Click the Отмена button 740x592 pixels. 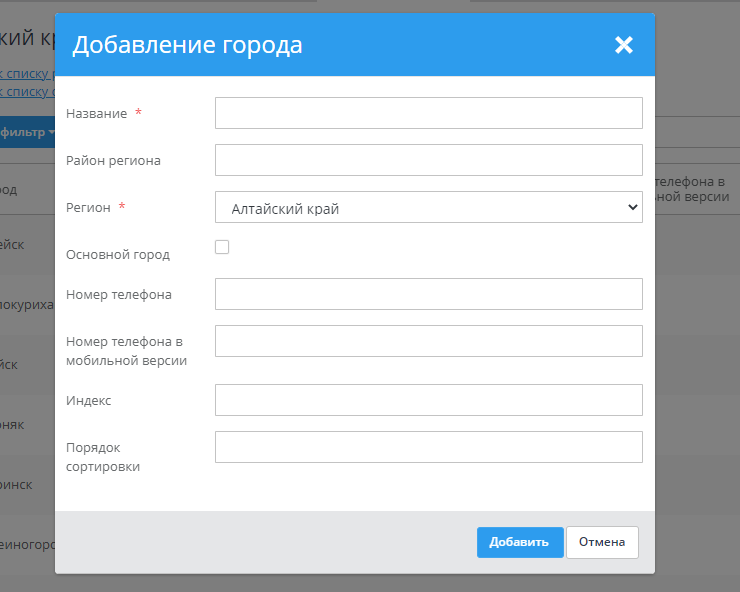(x=601, y=542)
